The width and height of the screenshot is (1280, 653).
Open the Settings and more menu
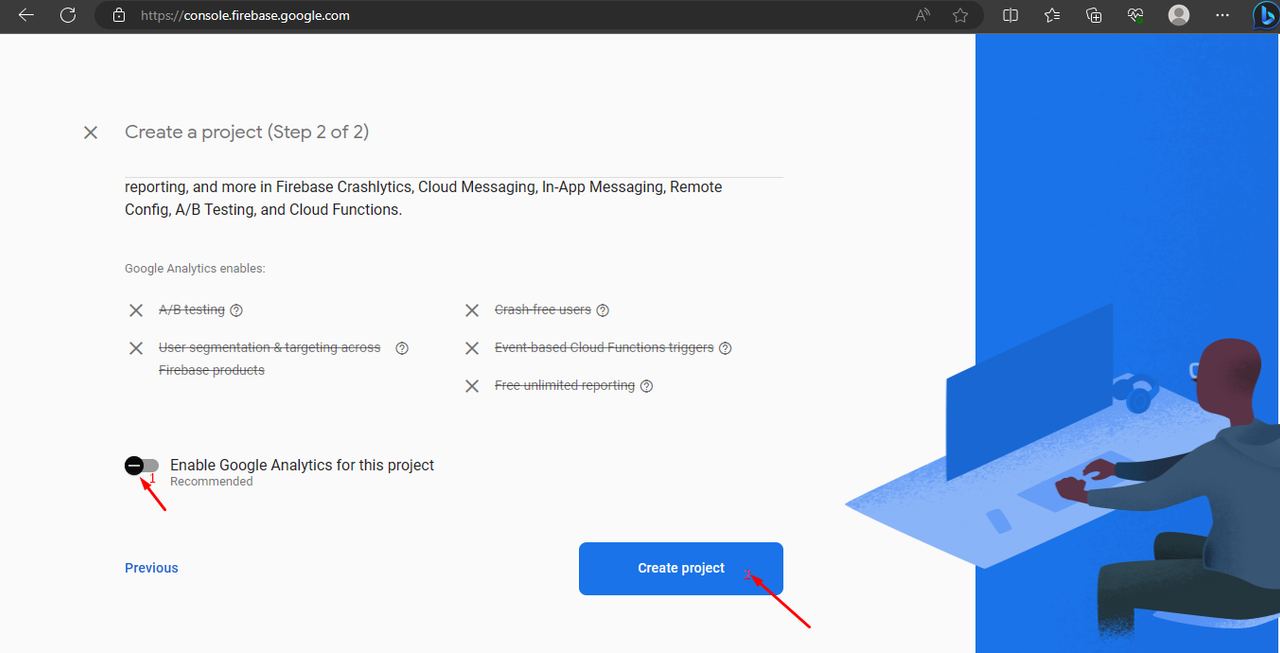(x=1222, y=15)
